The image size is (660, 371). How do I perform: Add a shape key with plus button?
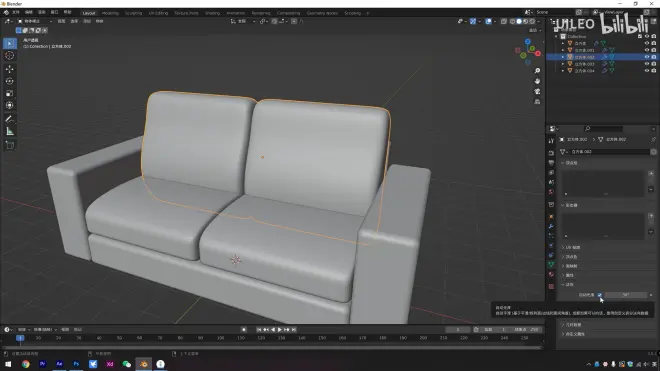pyautogui.click(x=651, y=216)
